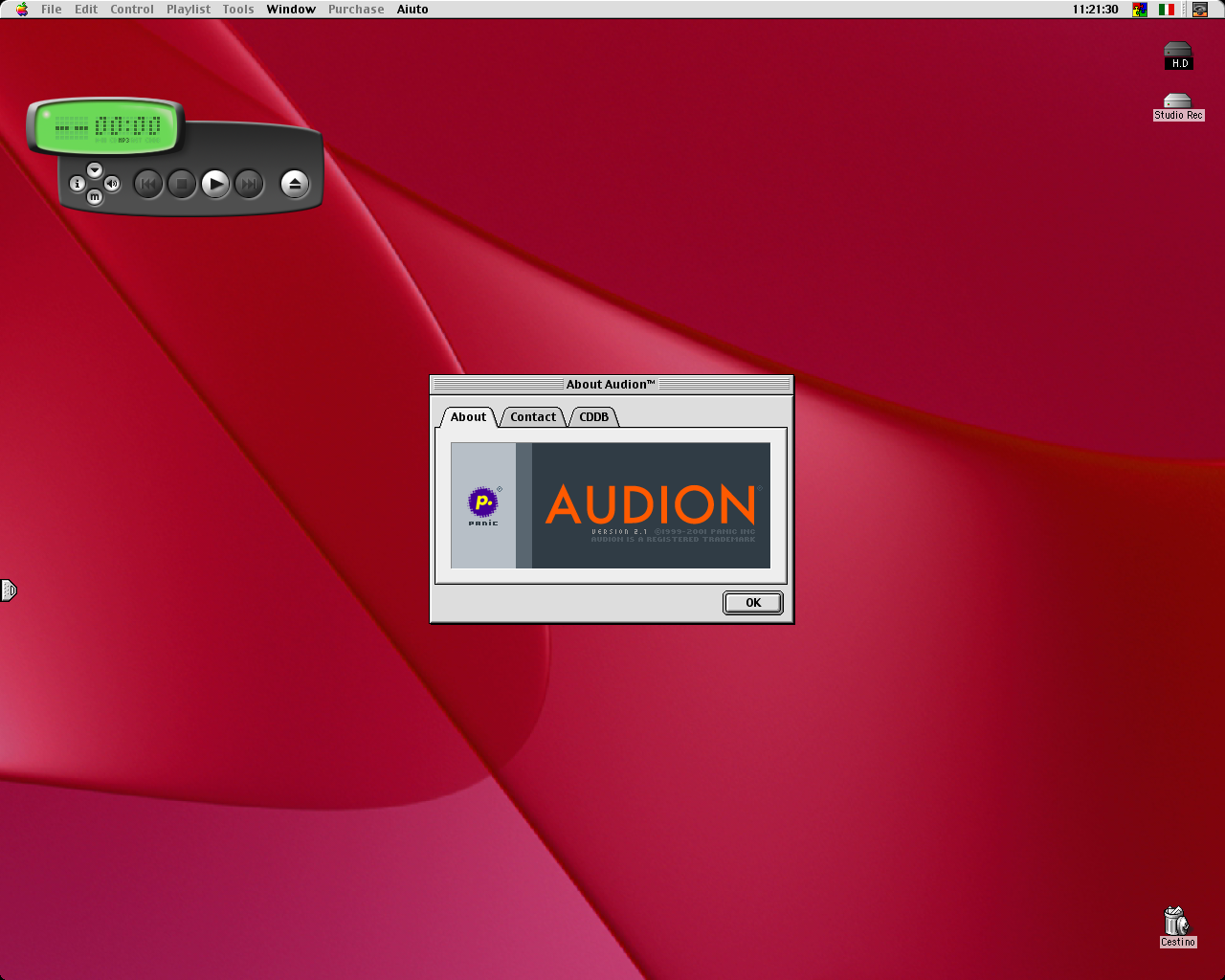
Task: Select the Studio Rec drive icon
Action: 1178,107
